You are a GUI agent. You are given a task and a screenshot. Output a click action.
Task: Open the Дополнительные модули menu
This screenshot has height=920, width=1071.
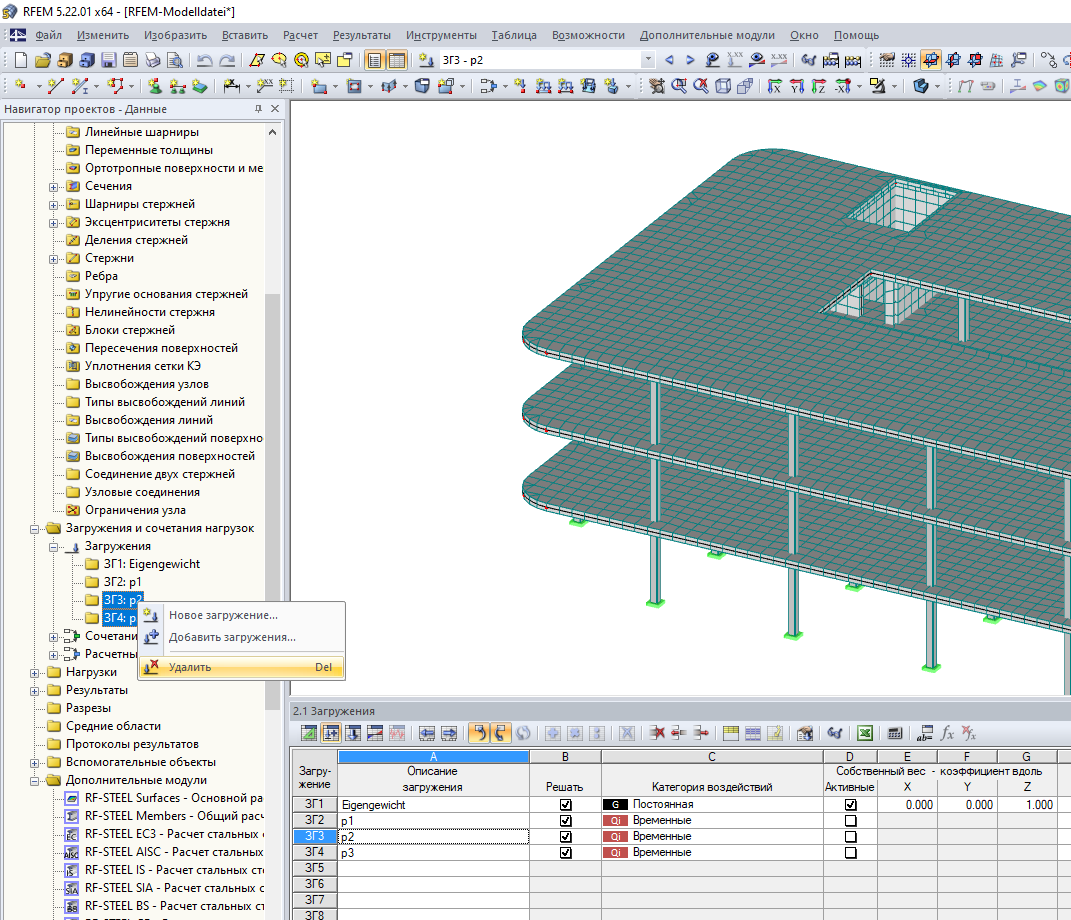click(707, 35)
